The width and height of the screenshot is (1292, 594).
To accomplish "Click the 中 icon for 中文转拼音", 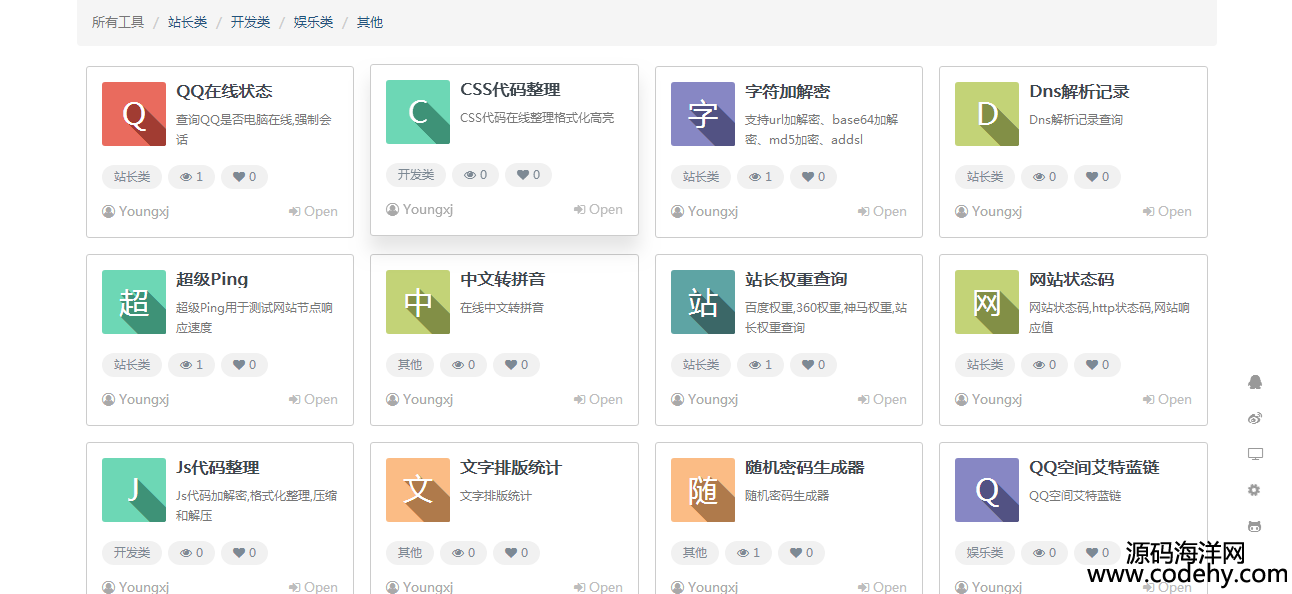I will pyautogui.click(x=418, y=302).
